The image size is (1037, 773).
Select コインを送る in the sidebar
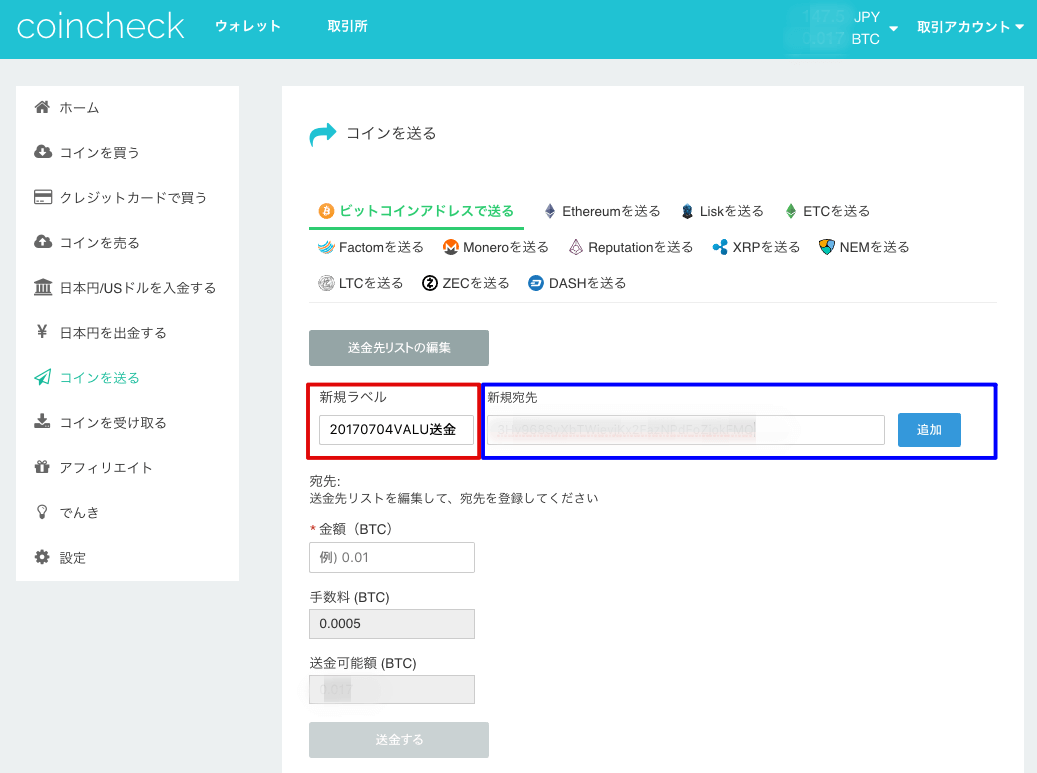click(99, 378)
